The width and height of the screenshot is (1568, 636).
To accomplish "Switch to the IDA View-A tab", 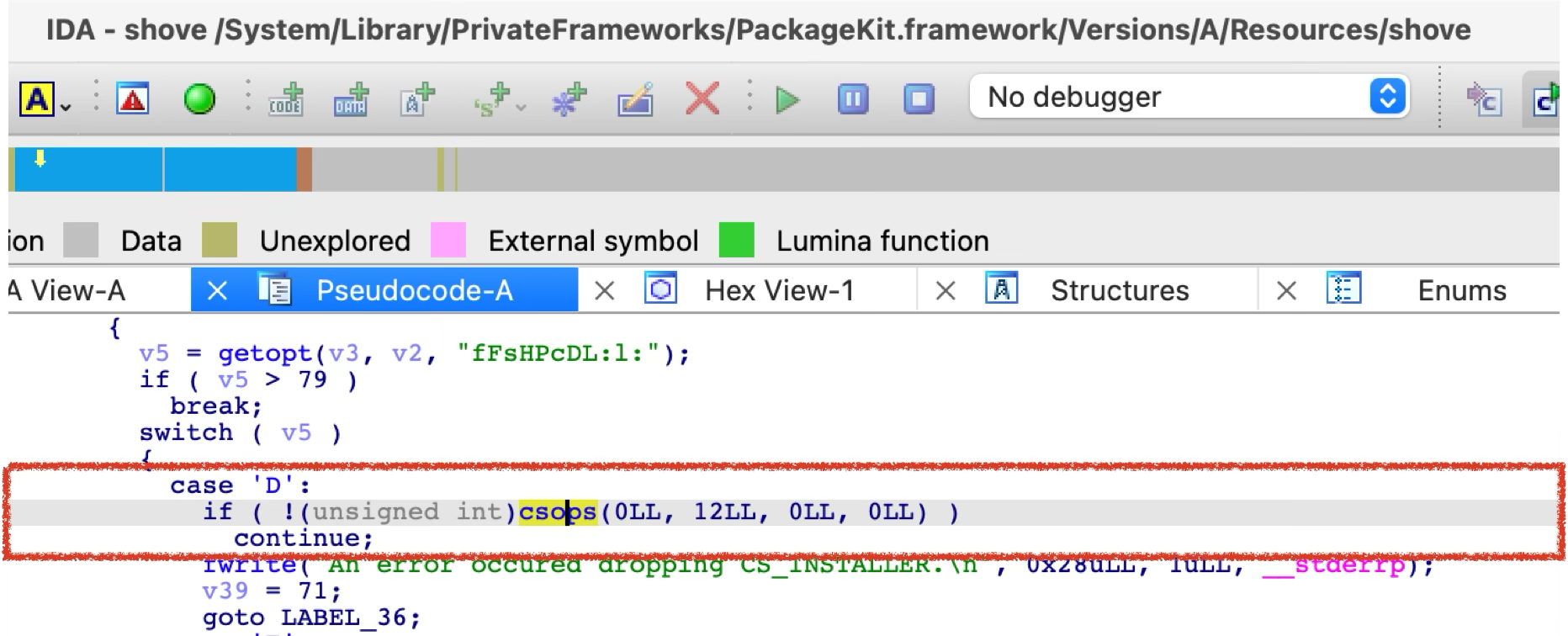I will pyautogui.click(x=66, y=290).
